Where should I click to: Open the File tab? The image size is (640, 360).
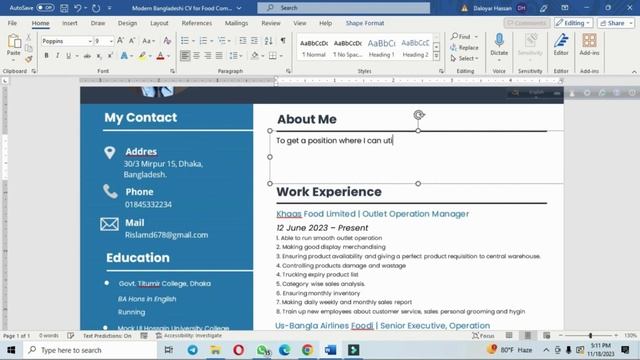[x=12, y=23]
